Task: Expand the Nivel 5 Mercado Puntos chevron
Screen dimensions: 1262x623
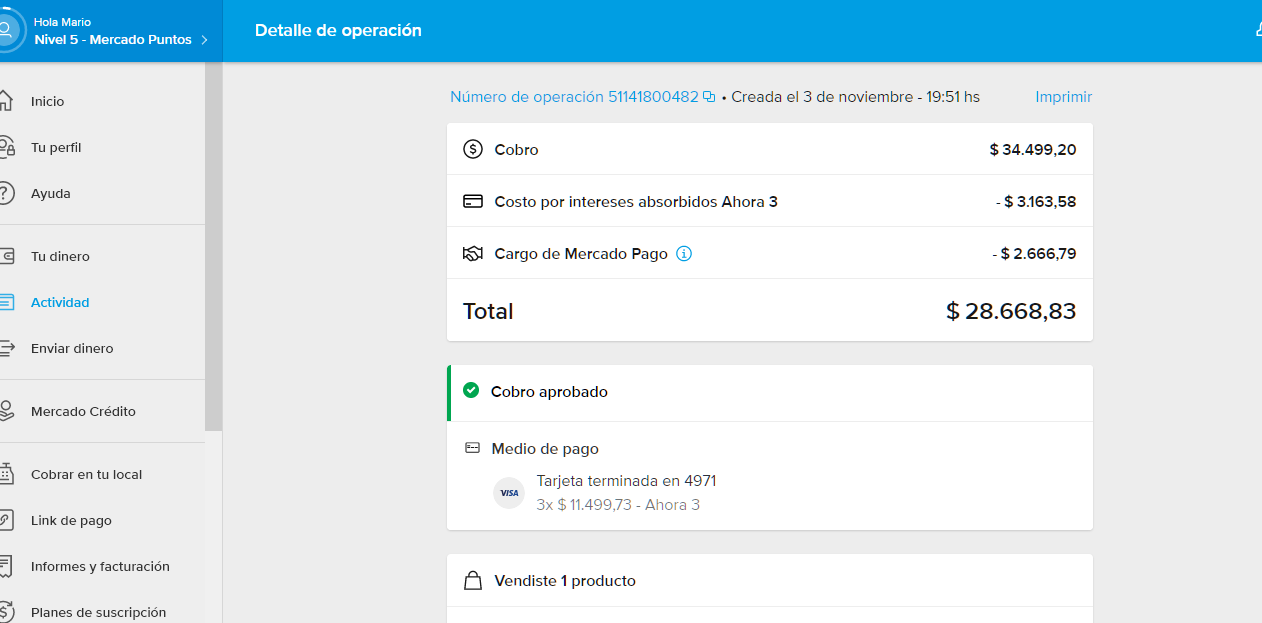Action: [204, 40]
